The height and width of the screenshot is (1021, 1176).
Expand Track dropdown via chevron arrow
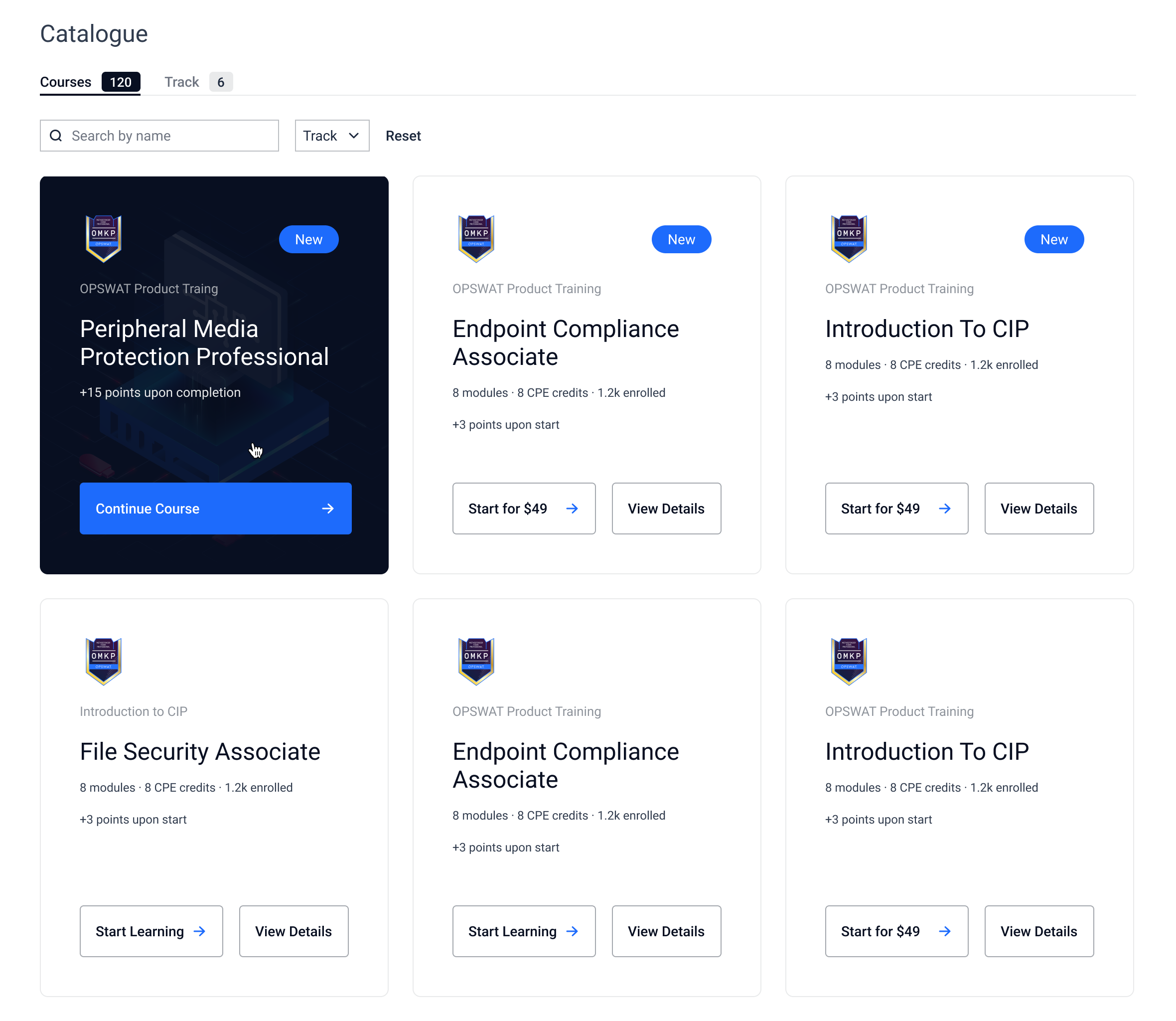click(354, 136)
